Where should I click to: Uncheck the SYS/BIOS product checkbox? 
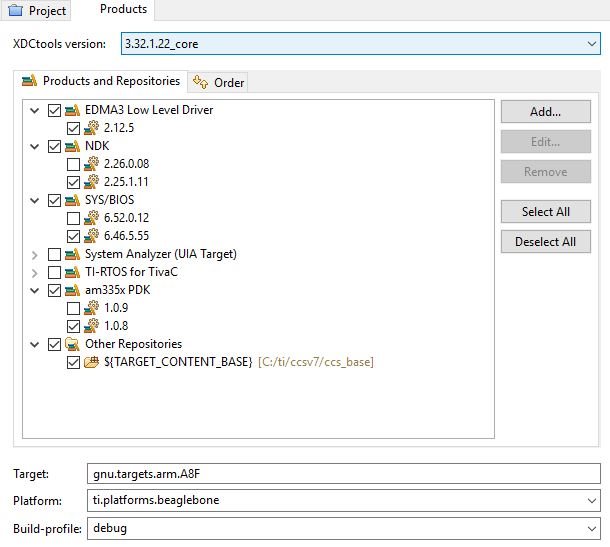coord(54,200)
